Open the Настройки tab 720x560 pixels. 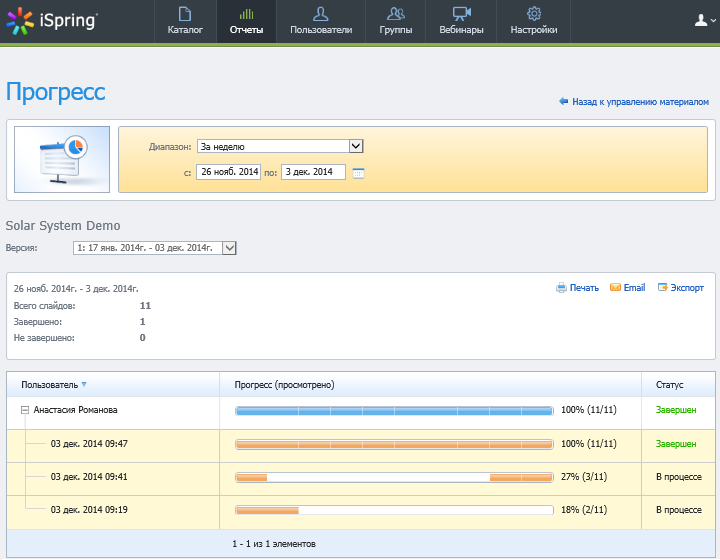[x=534, y=21]
